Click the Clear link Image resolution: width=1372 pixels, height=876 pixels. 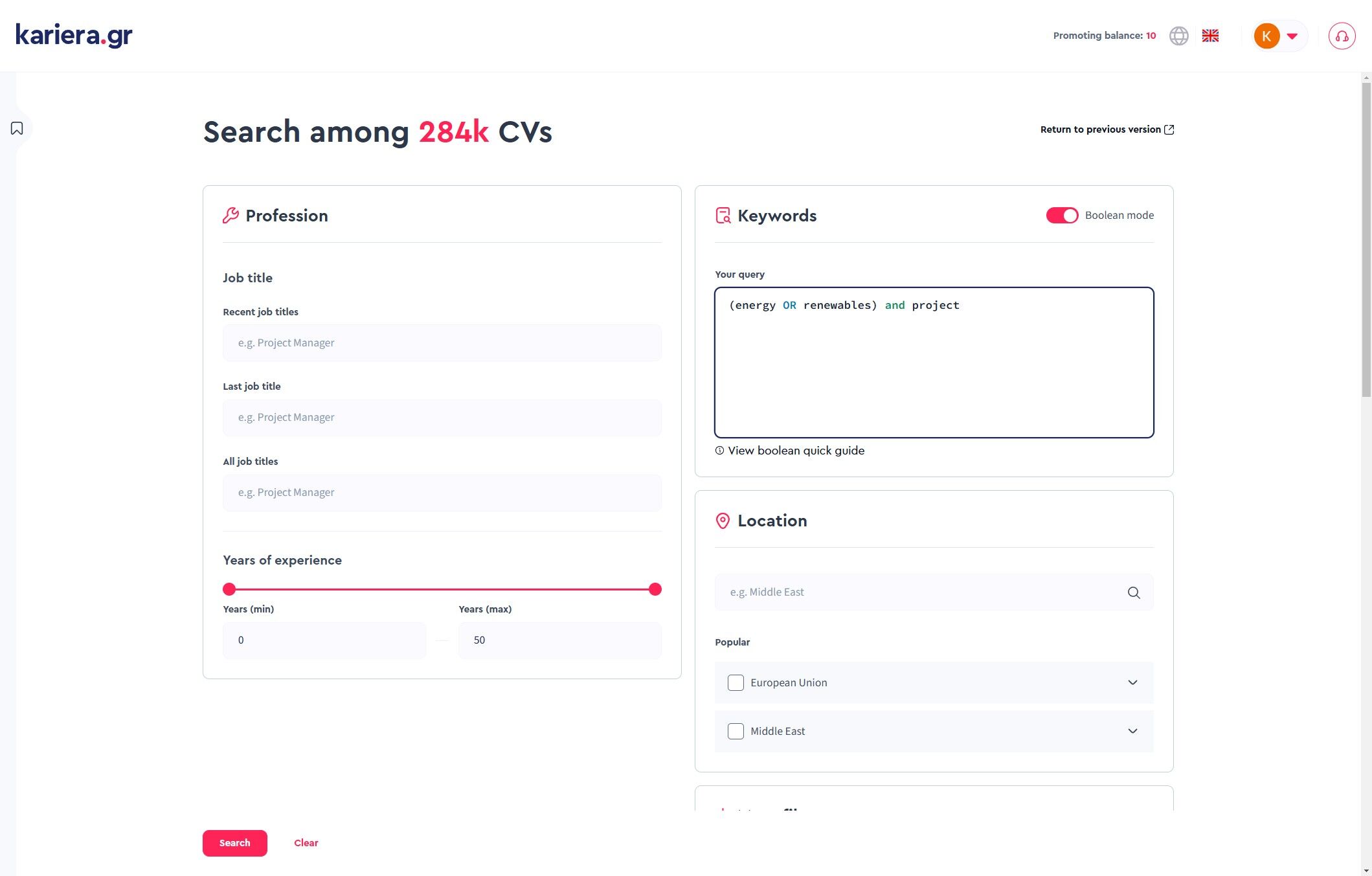(x=306, y=843)
